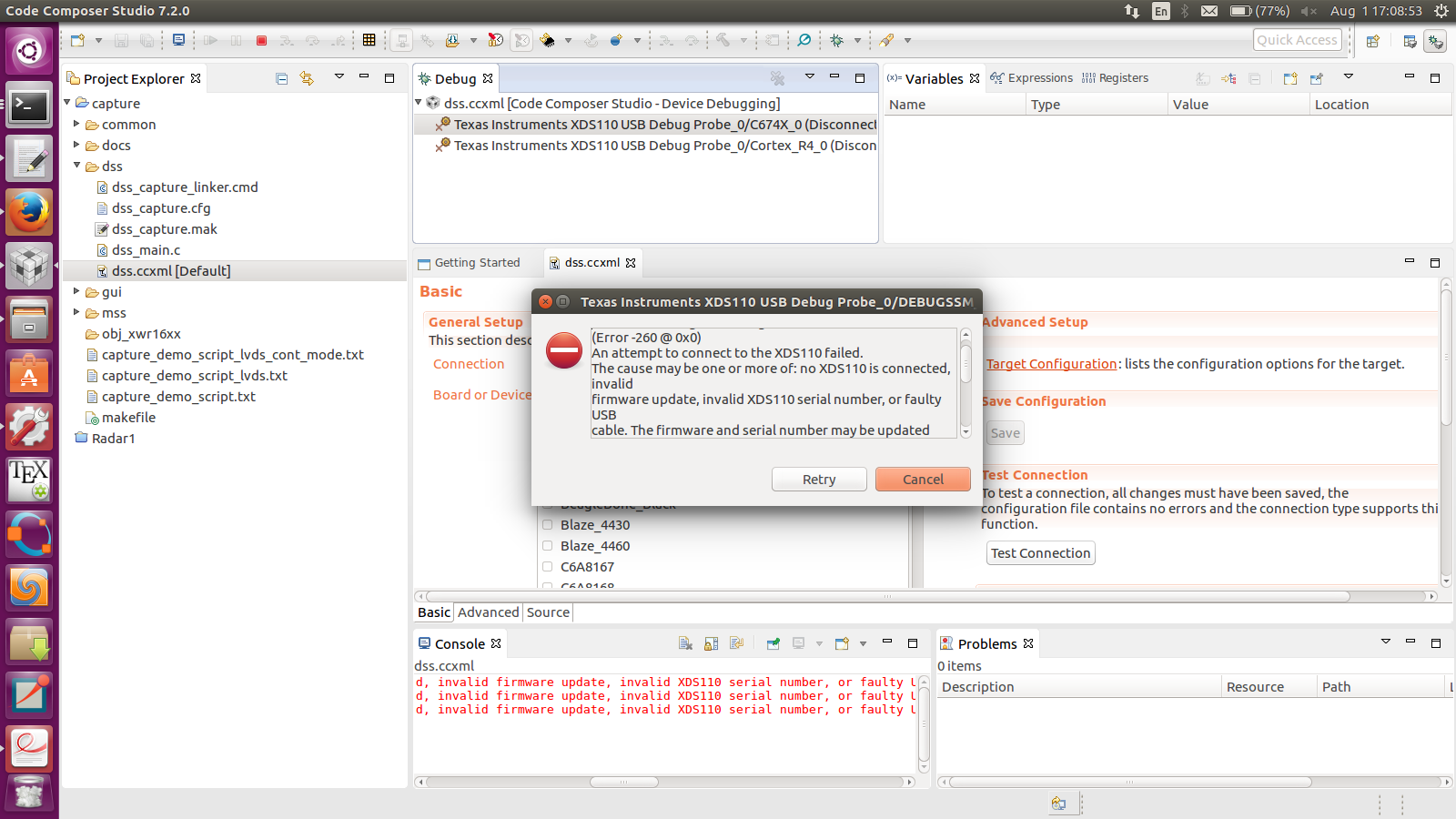Toggle the Blaze_4460 checkbox
1456x819 pixels.
tap(547, 545)
